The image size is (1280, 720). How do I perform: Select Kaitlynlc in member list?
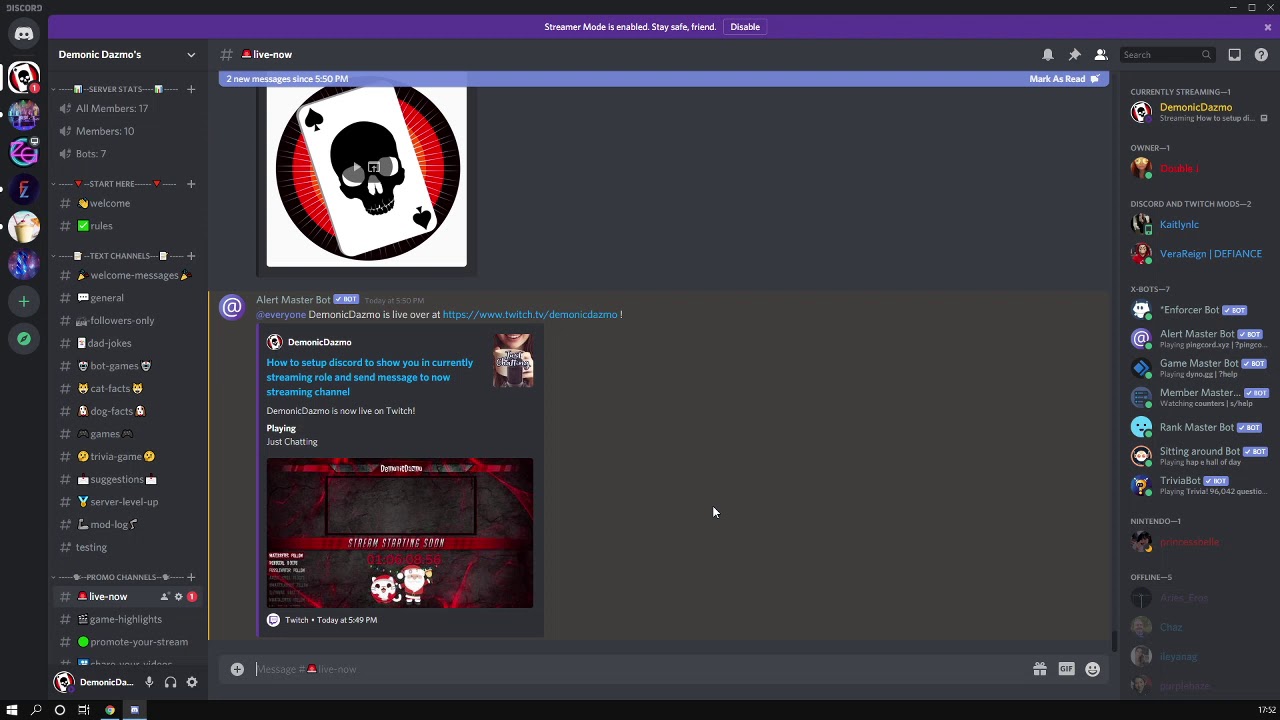pos(1198,225)
